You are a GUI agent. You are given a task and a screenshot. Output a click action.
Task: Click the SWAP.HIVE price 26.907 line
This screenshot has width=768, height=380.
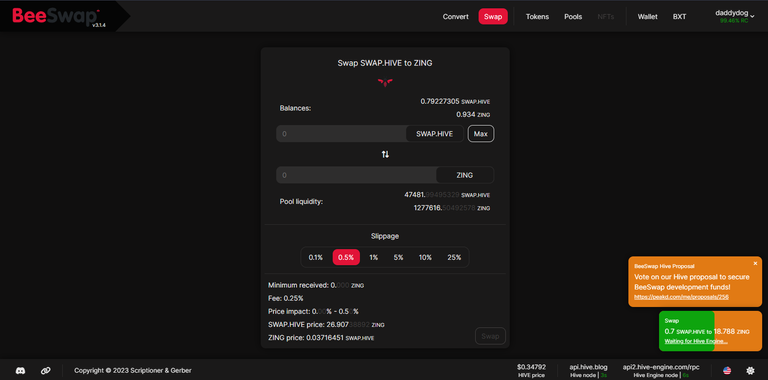pos(326,325)
